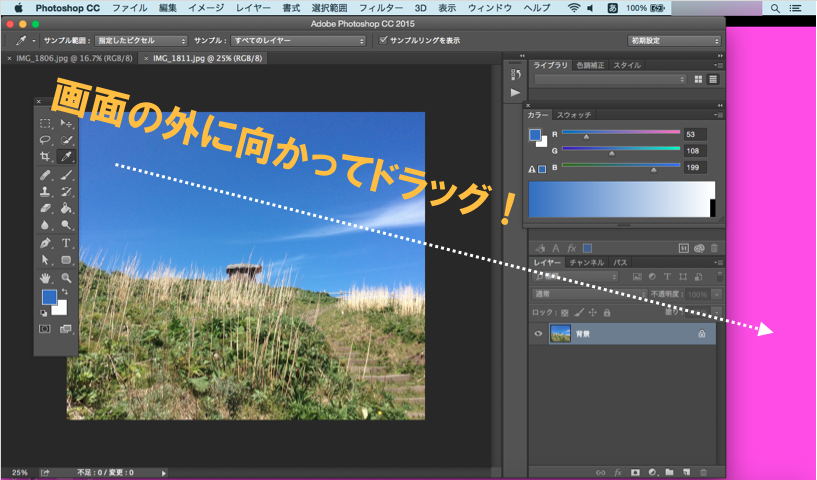The height and width of the screenshot is (480, 817).
Task: Open Adobe Stock search icon
Action: [684, 249]
